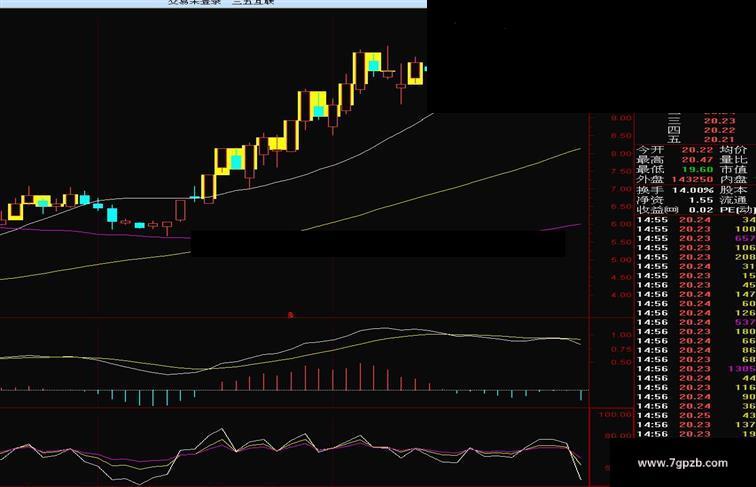
Task: Click the 今开 open price value 20.22
Action: click(697, 150)
